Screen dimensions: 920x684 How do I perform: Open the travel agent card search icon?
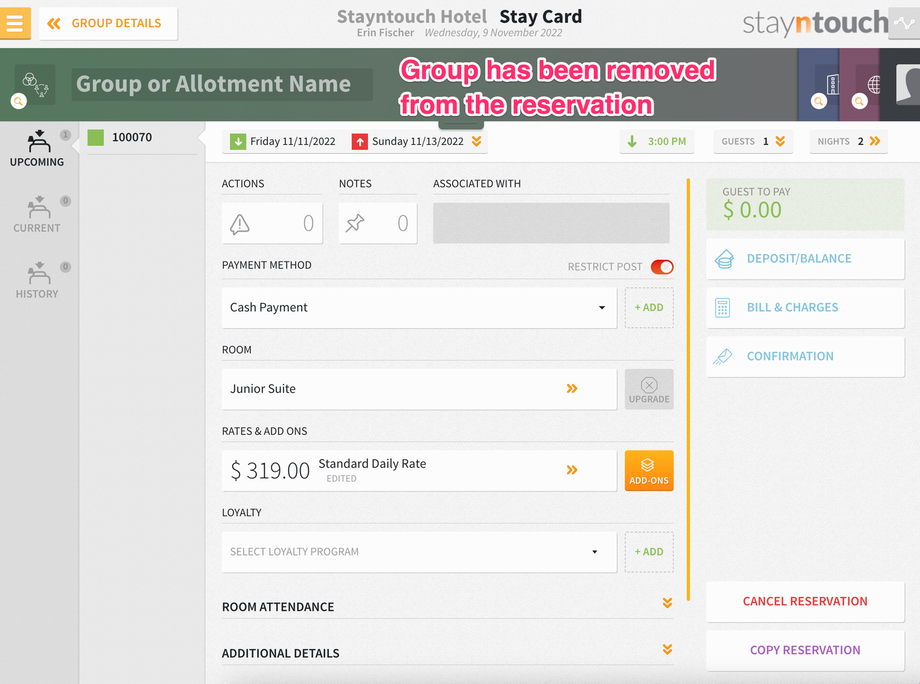click(860, 101)
